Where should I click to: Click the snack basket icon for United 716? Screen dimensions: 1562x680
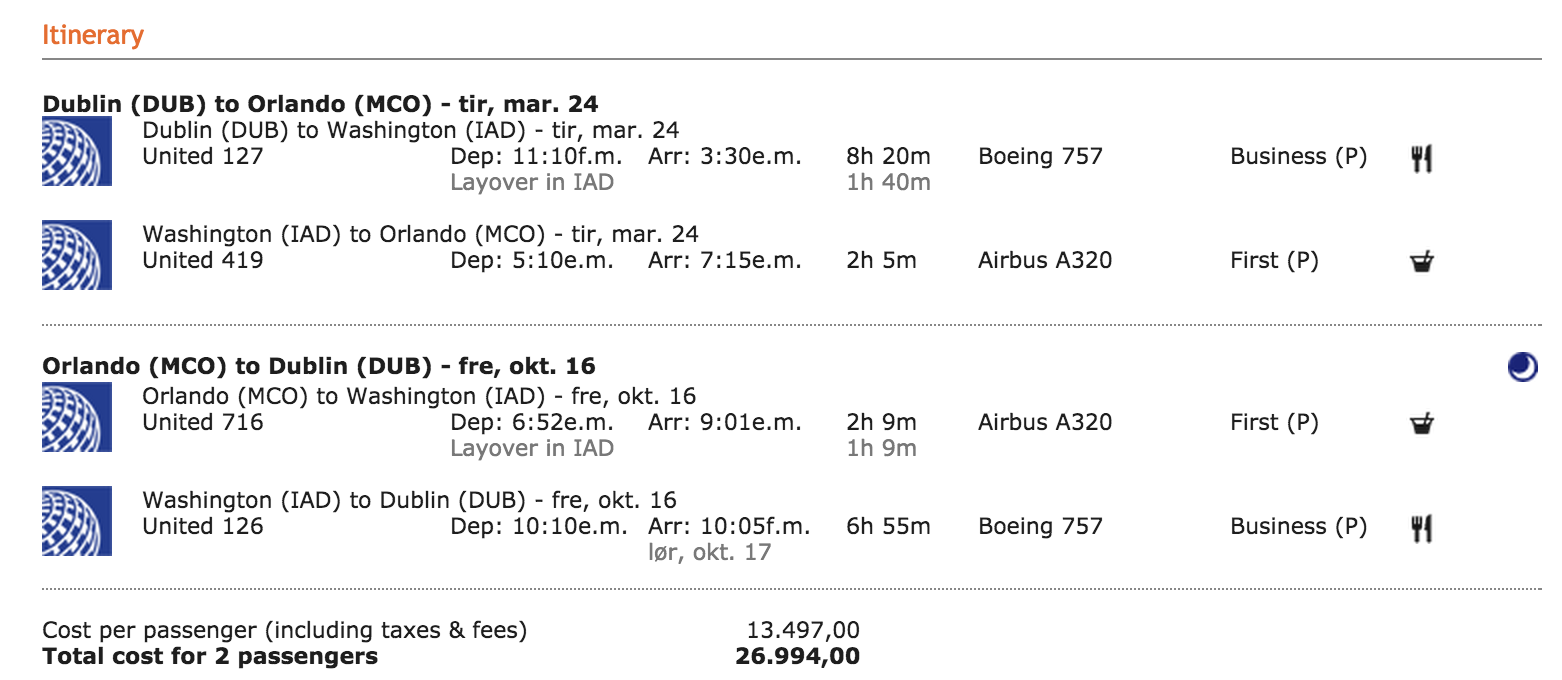tap(1421, 424)
